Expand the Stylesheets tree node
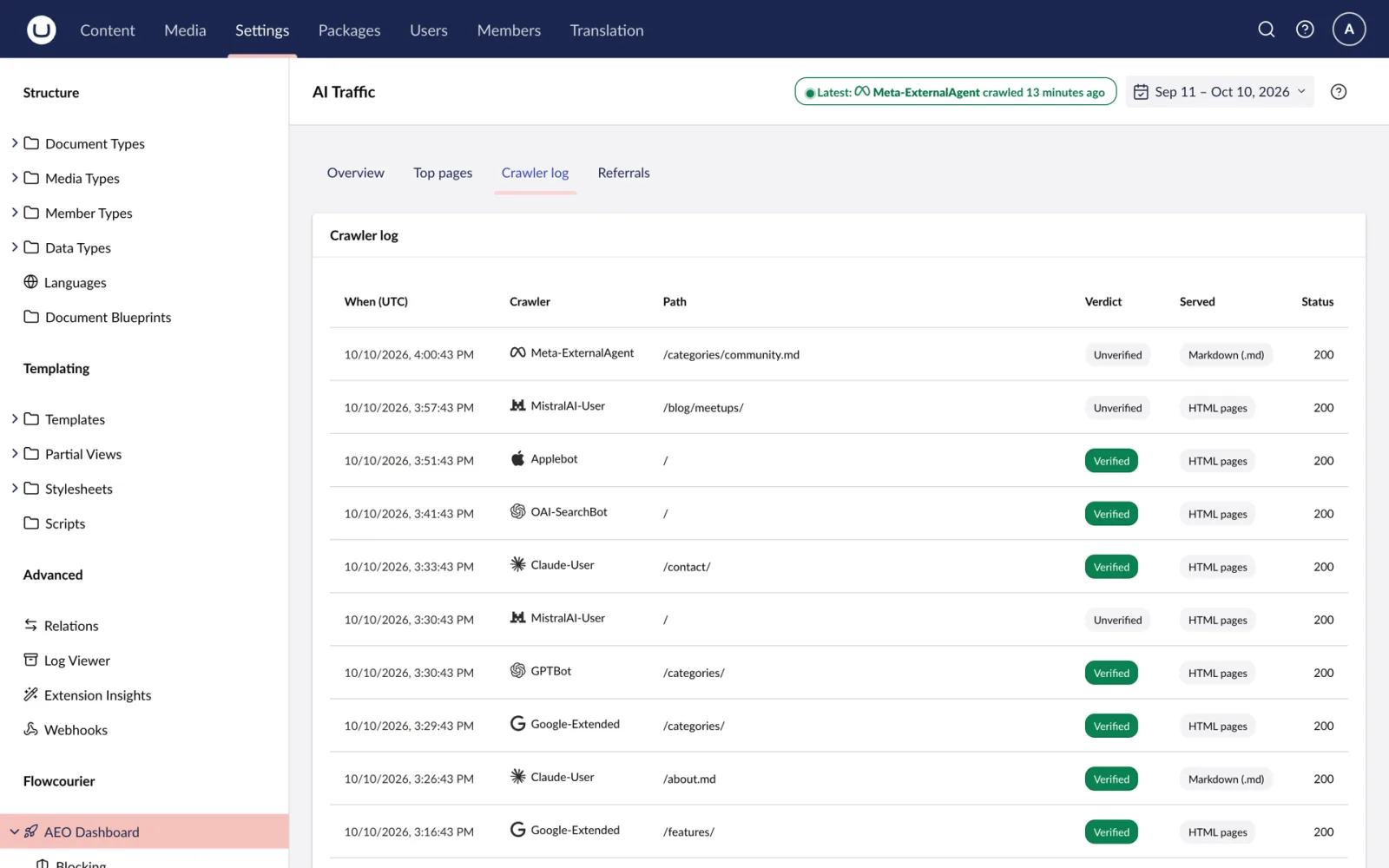The image size is (1389, 868). pyautogui.click(x=15, y=488)
